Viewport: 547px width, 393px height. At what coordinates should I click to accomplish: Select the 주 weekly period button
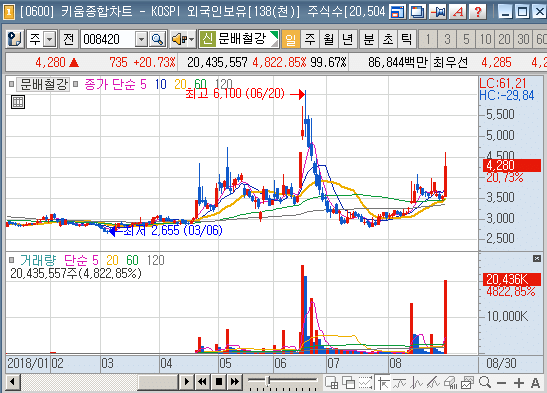click(310, 39)
